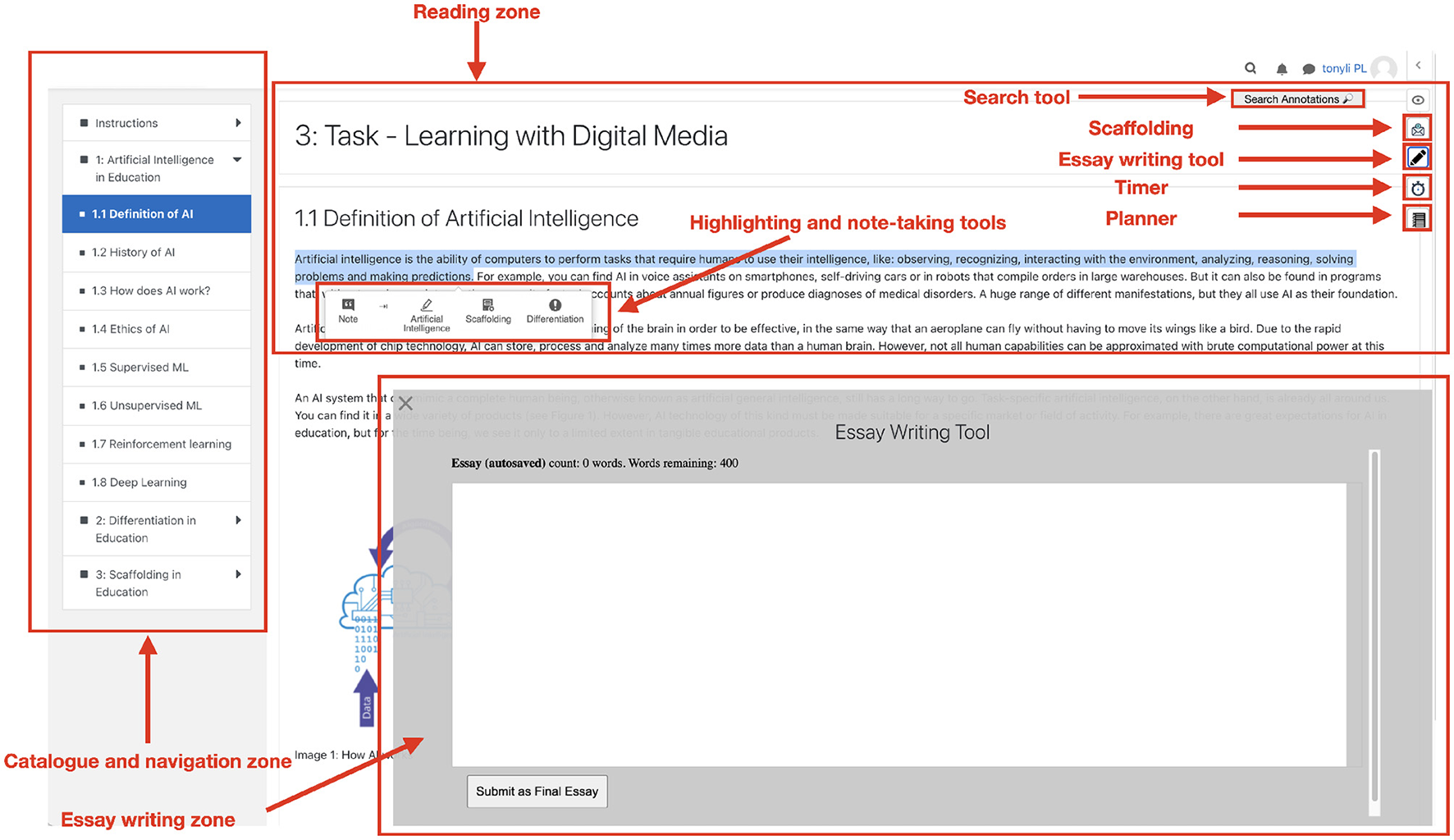This screenshot has width=1454, height=840.
Task: Click the essay tool vertical scrollbar
Action: [x=1374, y=623]
